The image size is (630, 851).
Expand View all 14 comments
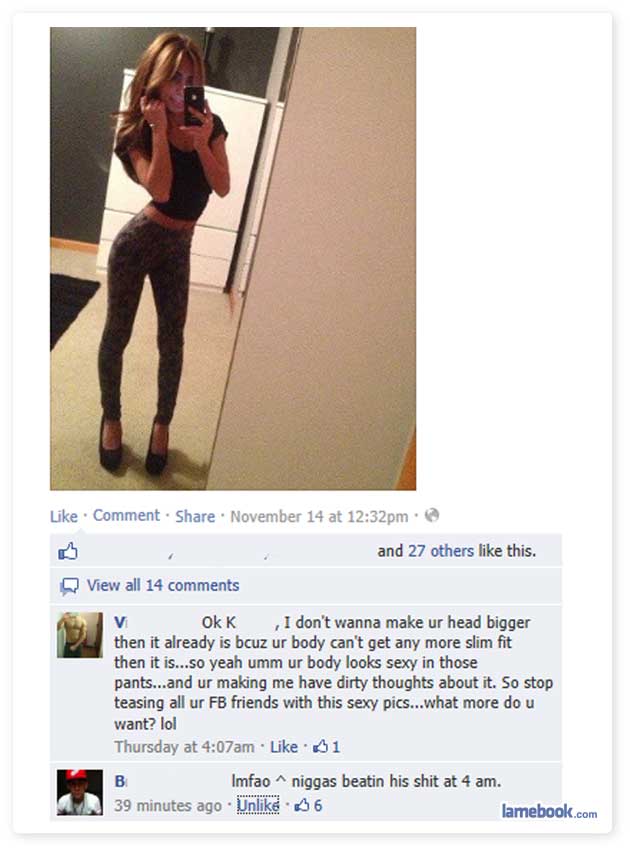[163, 585]
